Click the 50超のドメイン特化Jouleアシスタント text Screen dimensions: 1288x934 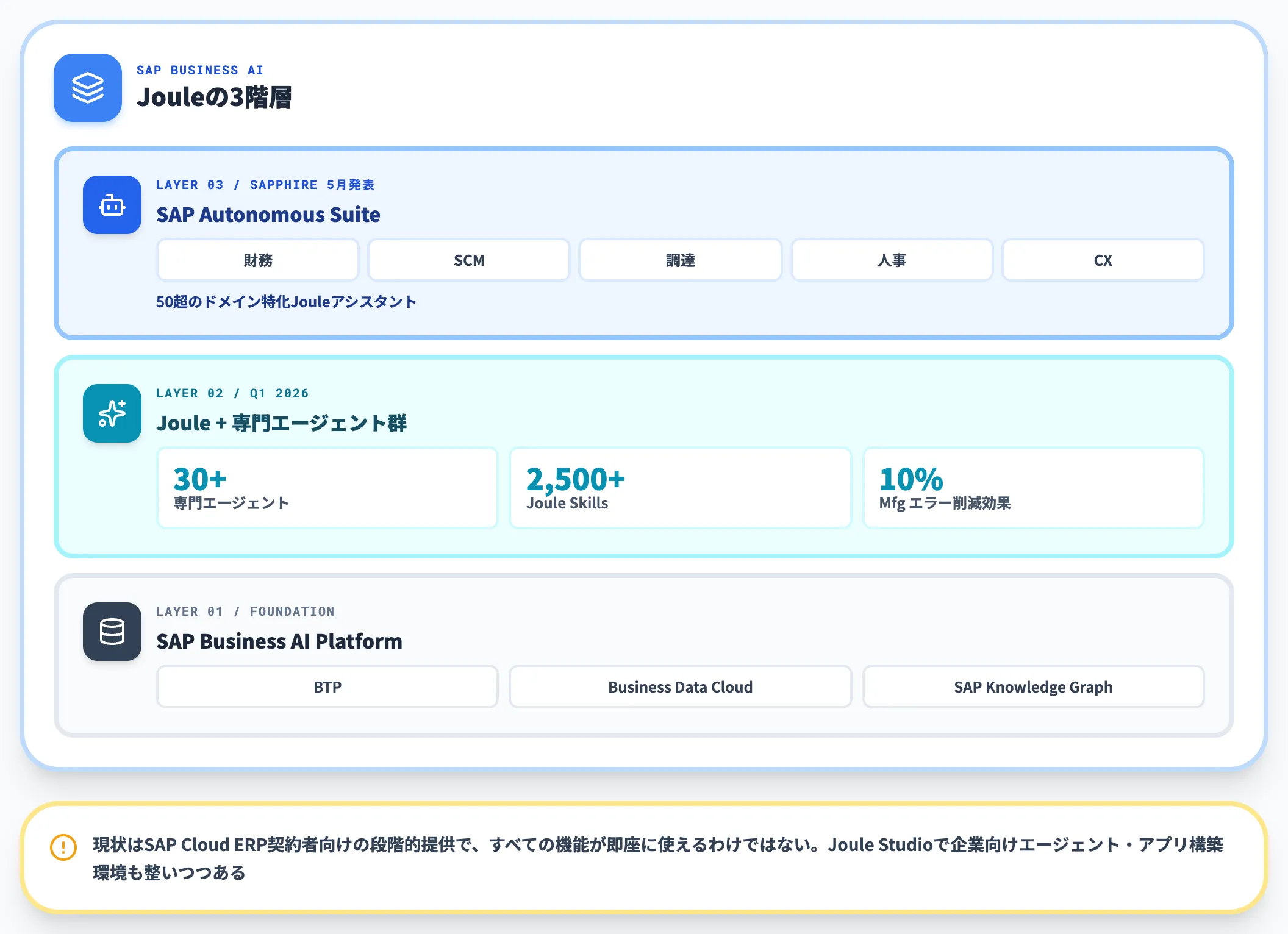coord(286,302)
